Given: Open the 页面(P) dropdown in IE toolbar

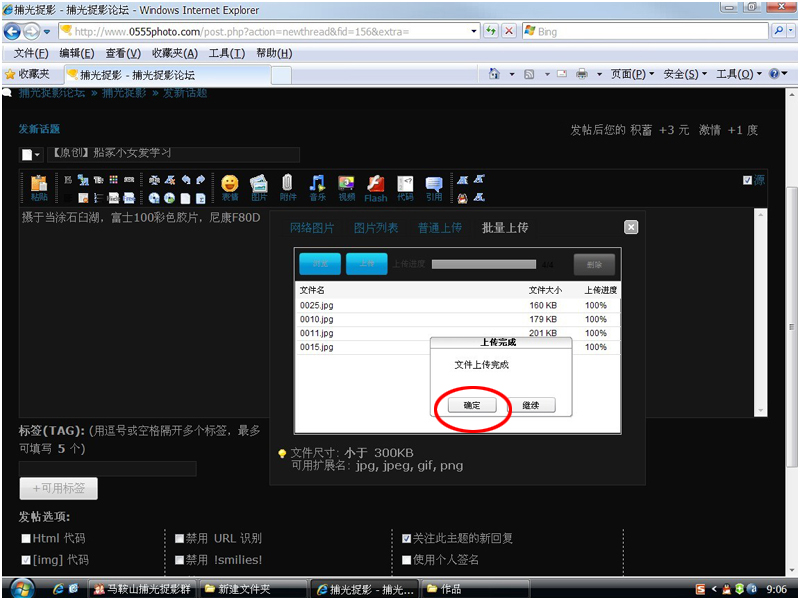Looking at the screenshot, I should point(632,74).
